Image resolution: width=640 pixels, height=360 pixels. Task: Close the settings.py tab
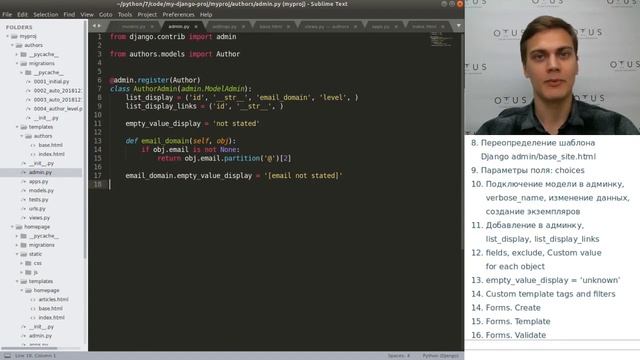click(243, 27)
